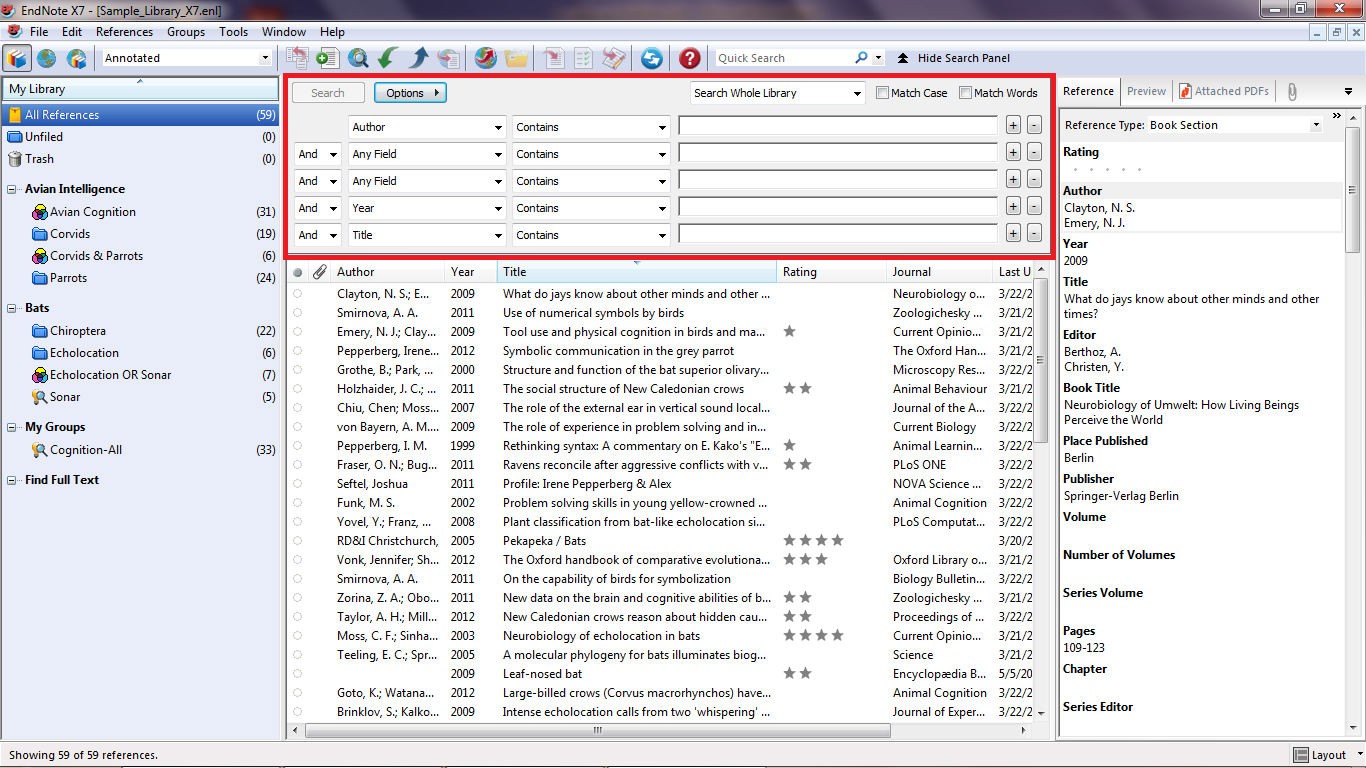Click inside the Quick Search input box

pos(783,58)
